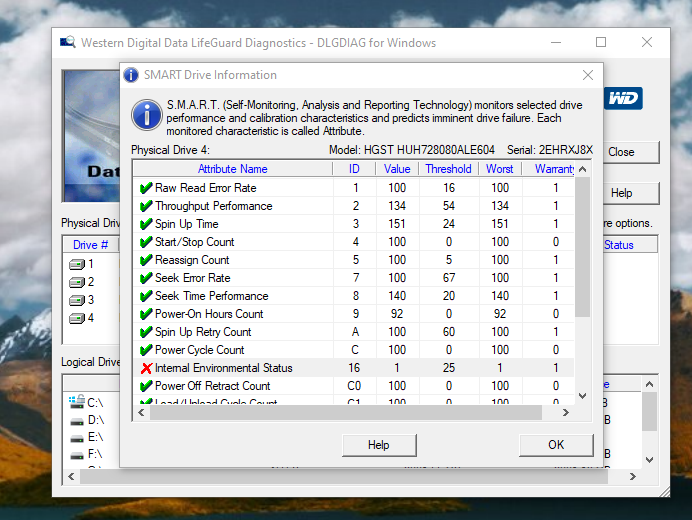692x520 pixels.
Task: Click main window horizontal scroll-left arrow
Action: (x=71, y=477)
